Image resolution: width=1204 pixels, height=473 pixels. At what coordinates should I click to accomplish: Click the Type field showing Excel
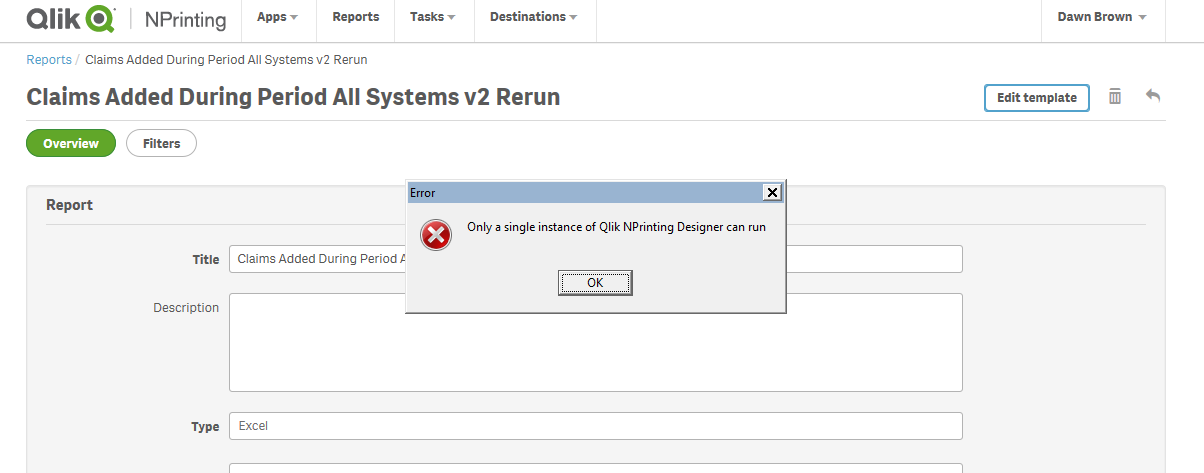click(x=595, y=426)
